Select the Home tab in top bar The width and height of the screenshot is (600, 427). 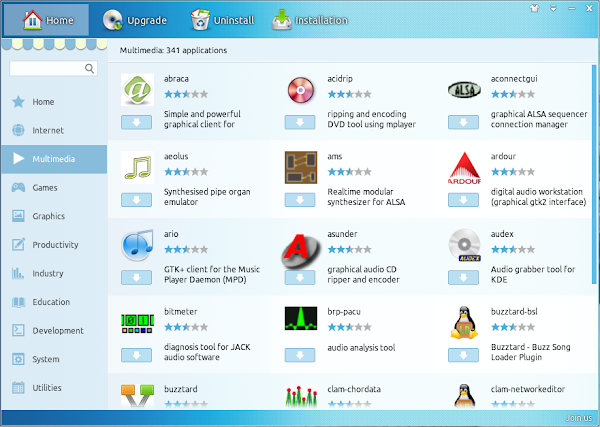tap(46, 20)
